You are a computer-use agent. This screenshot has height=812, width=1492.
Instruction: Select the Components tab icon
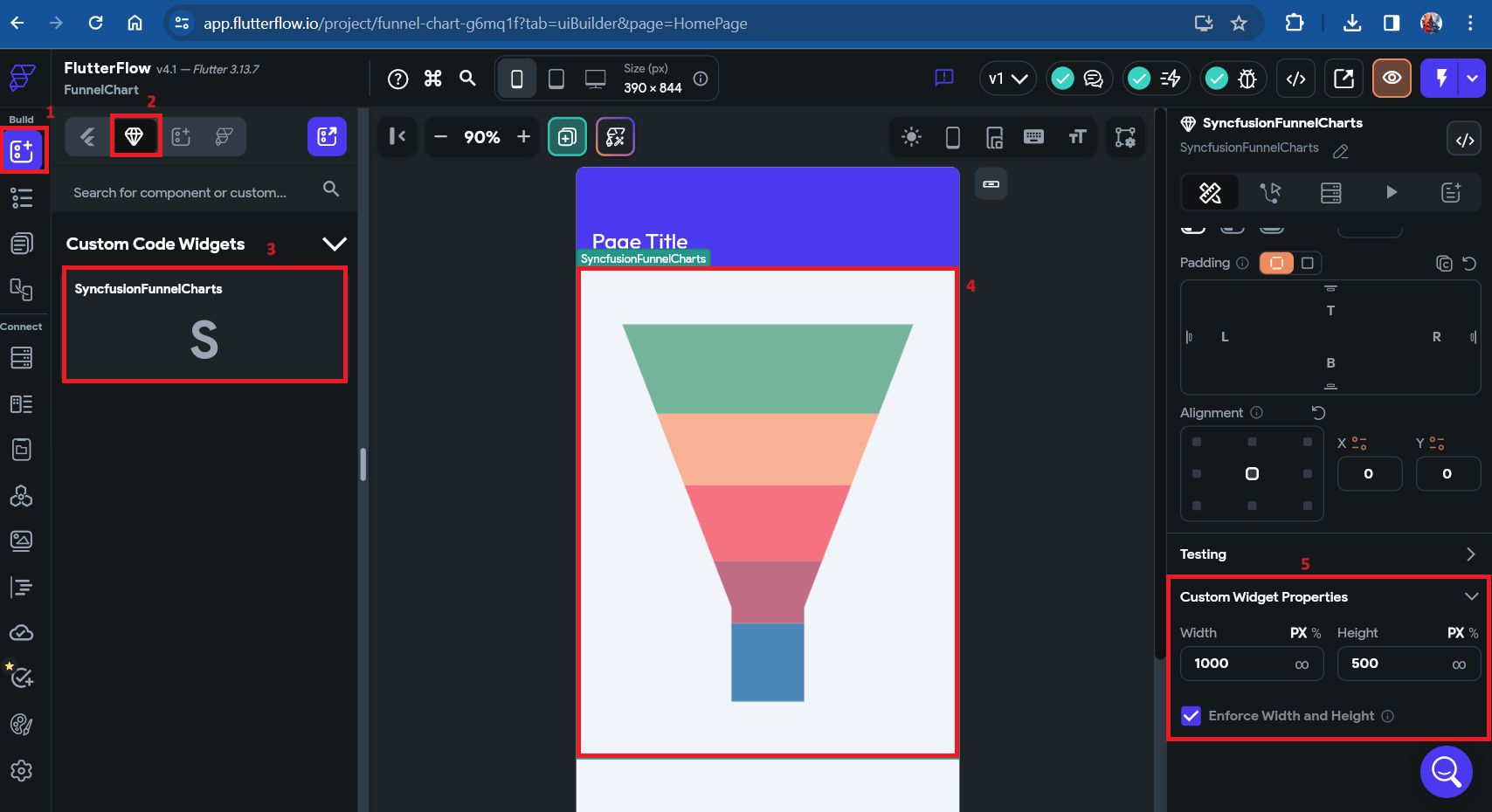tap(181, 136)
